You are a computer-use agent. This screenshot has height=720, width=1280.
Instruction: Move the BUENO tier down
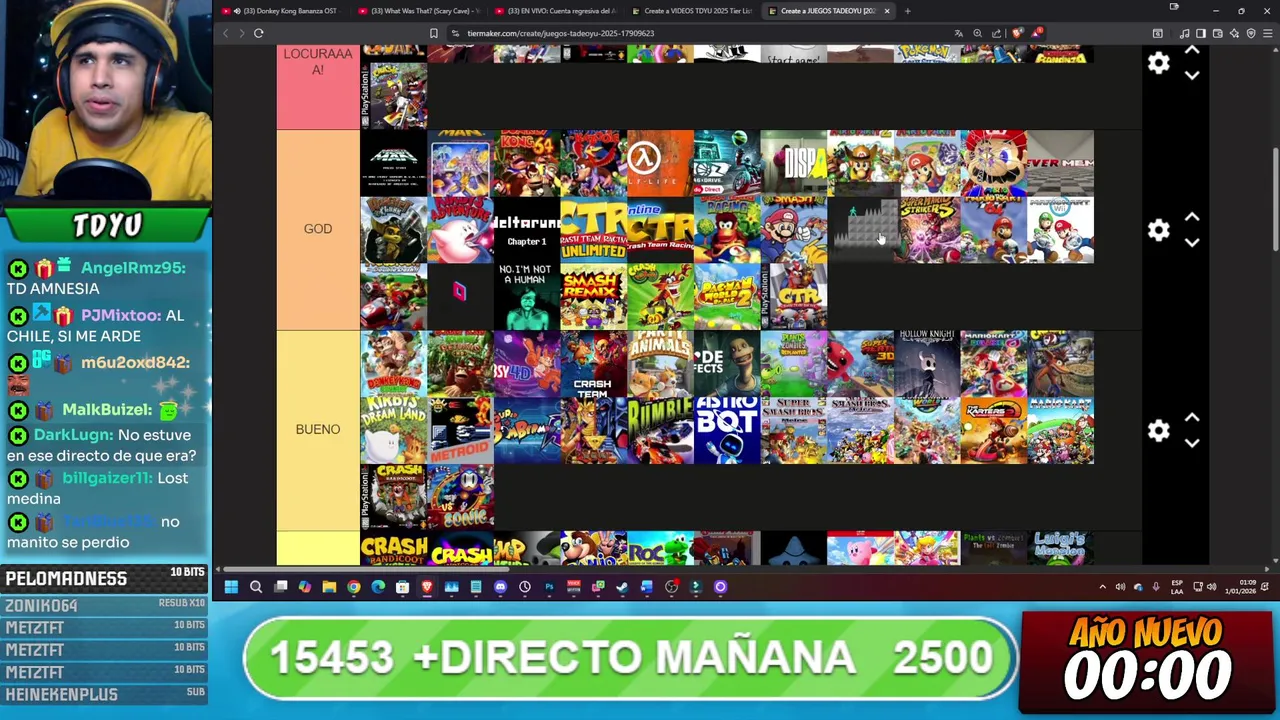(x=1192, y=442)
